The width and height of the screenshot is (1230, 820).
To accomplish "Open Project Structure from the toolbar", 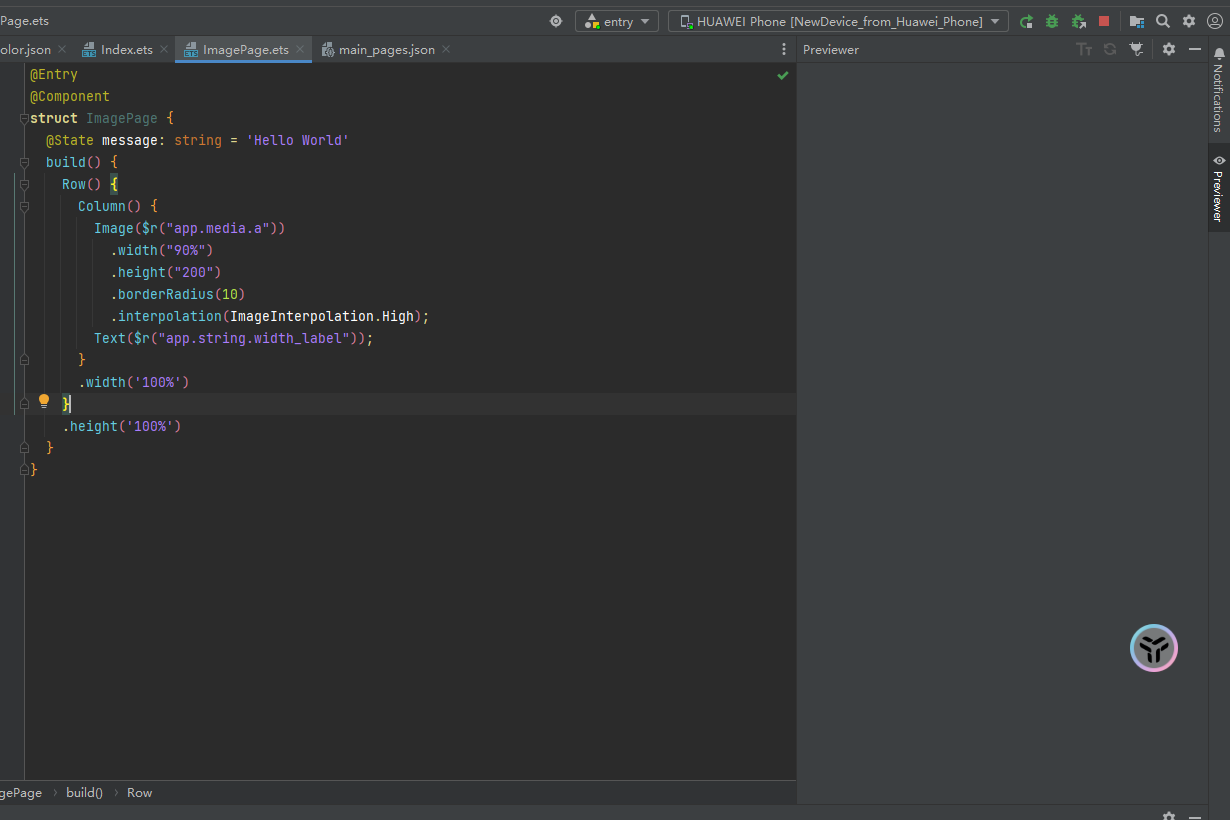I will (x=1137, y=21).
